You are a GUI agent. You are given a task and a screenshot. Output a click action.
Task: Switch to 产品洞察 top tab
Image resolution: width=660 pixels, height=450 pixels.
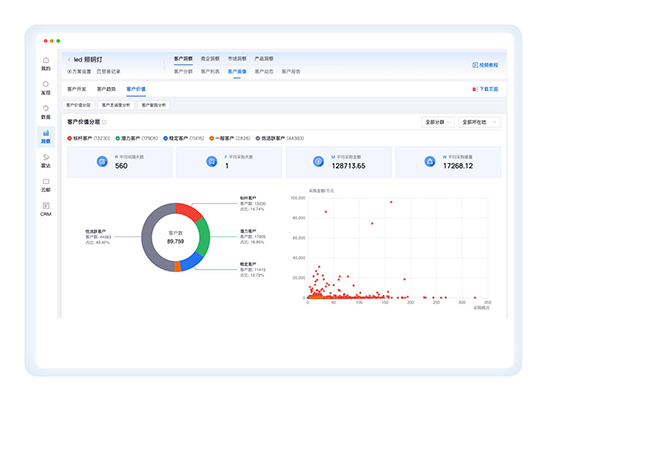[264, 59]
